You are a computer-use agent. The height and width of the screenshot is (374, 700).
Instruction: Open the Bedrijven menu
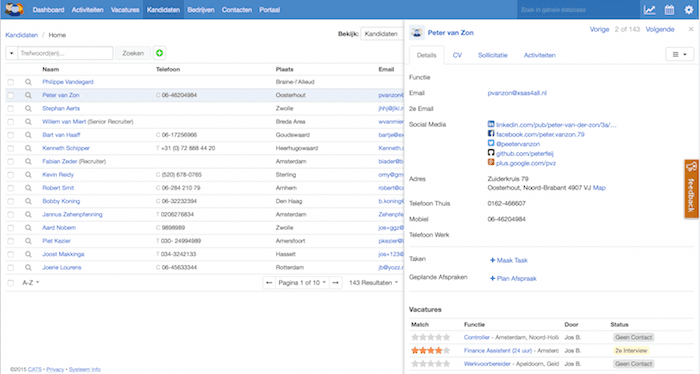click(x=201, y=10)
